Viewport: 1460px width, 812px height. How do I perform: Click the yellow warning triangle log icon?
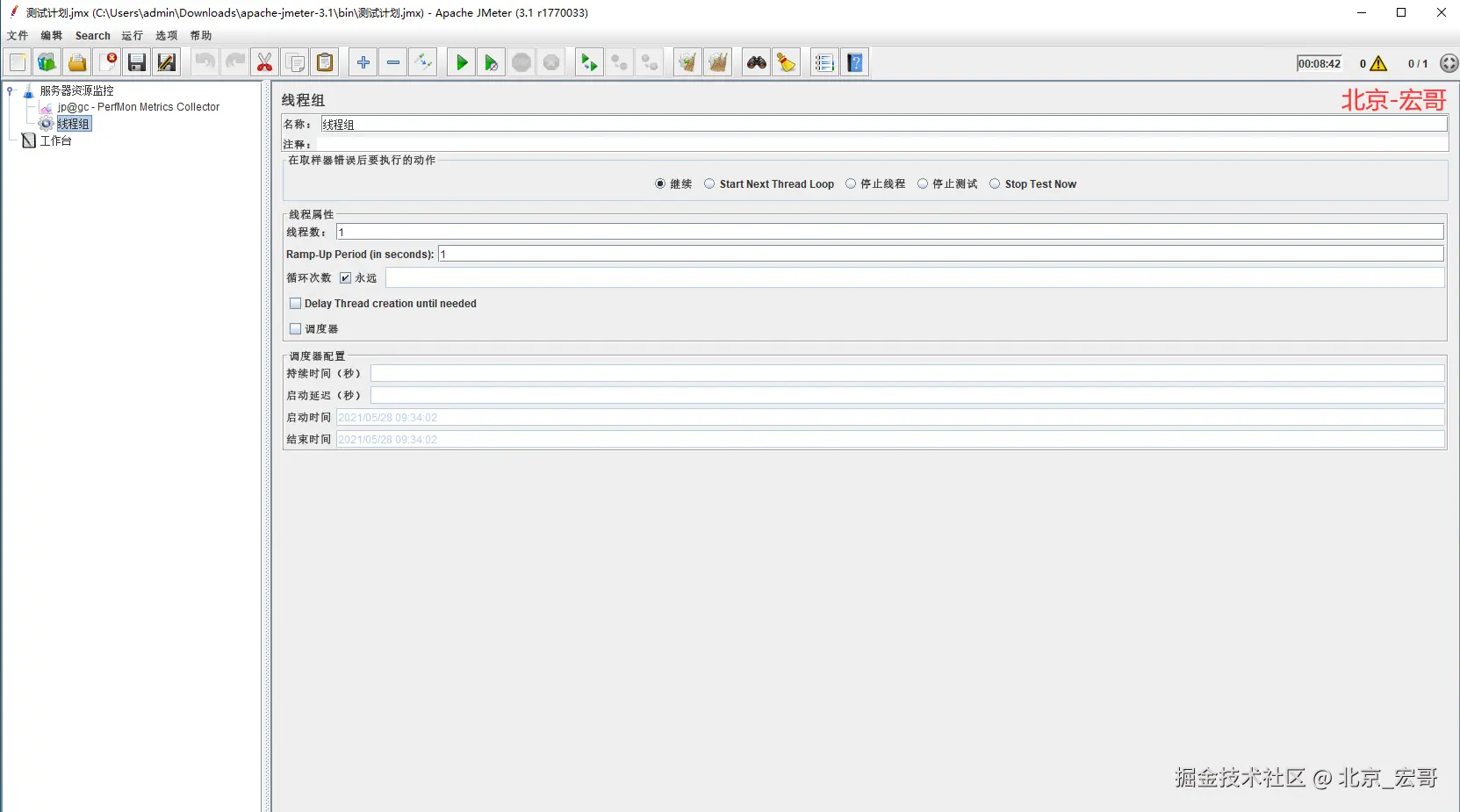1378,63
